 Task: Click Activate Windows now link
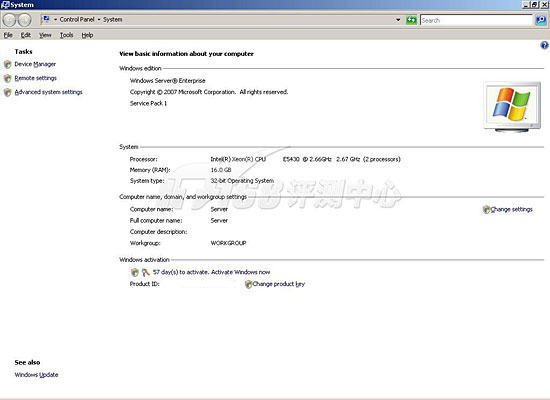pos(241,272)
